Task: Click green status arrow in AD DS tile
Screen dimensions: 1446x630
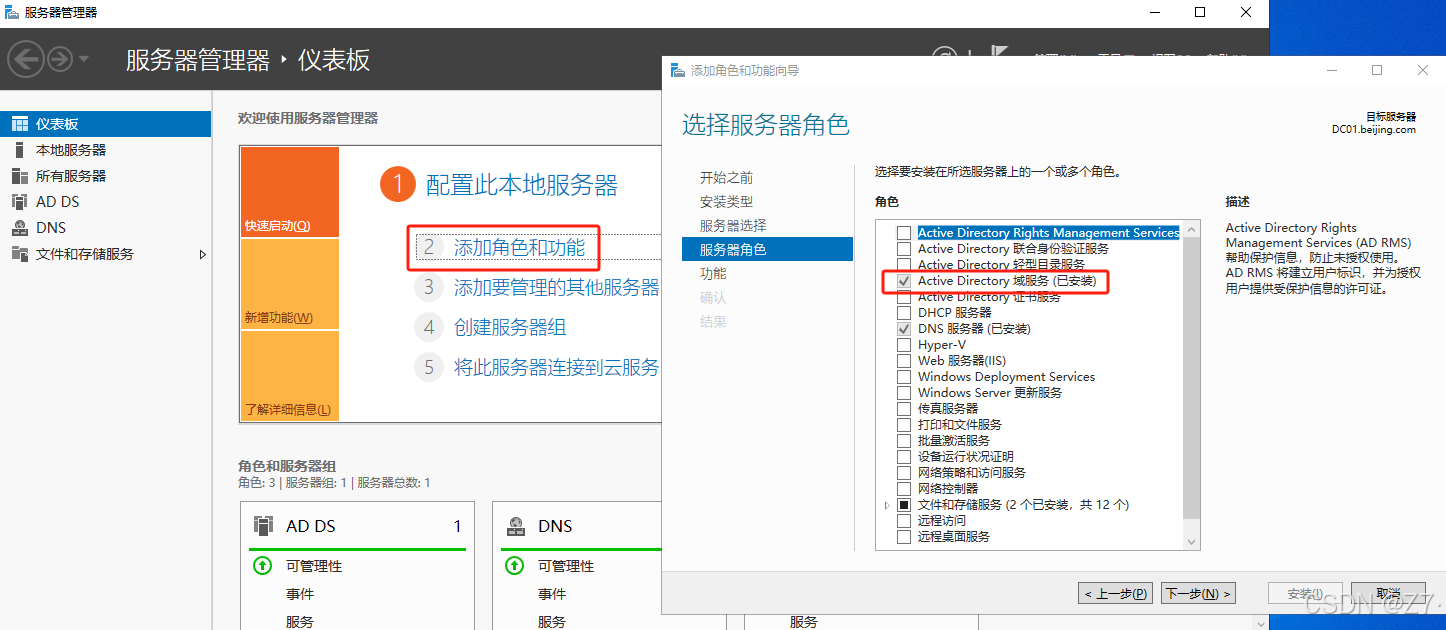Action: pyautogui.click(x=262, y=566)
